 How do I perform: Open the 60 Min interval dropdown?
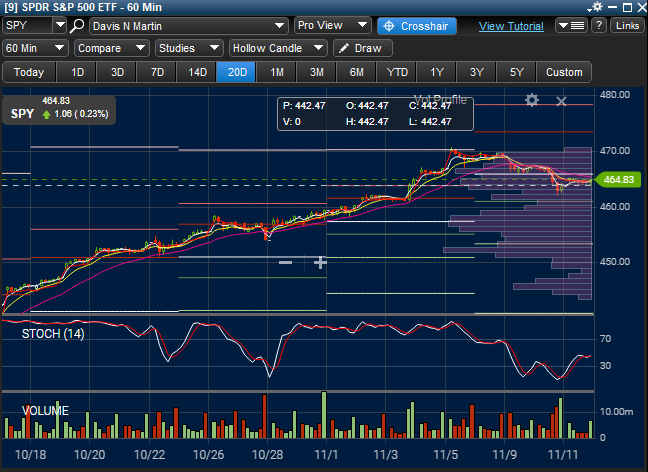[36, 48]
